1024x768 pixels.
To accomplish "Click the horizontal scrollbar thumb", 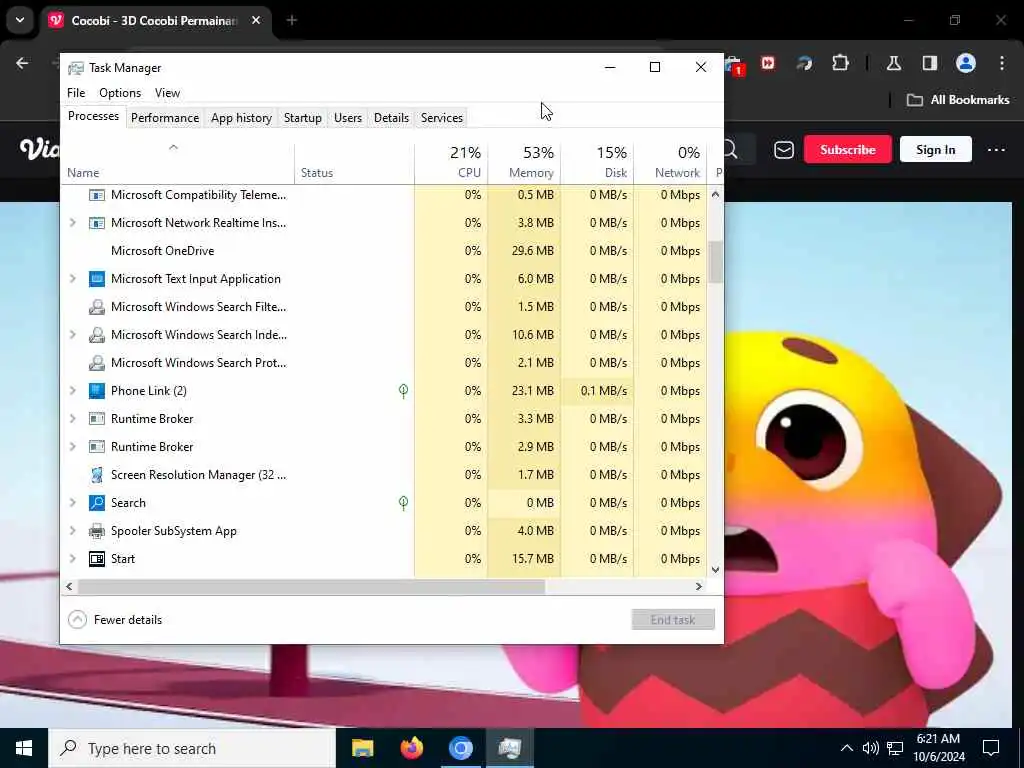I will [x=312, y=586].
